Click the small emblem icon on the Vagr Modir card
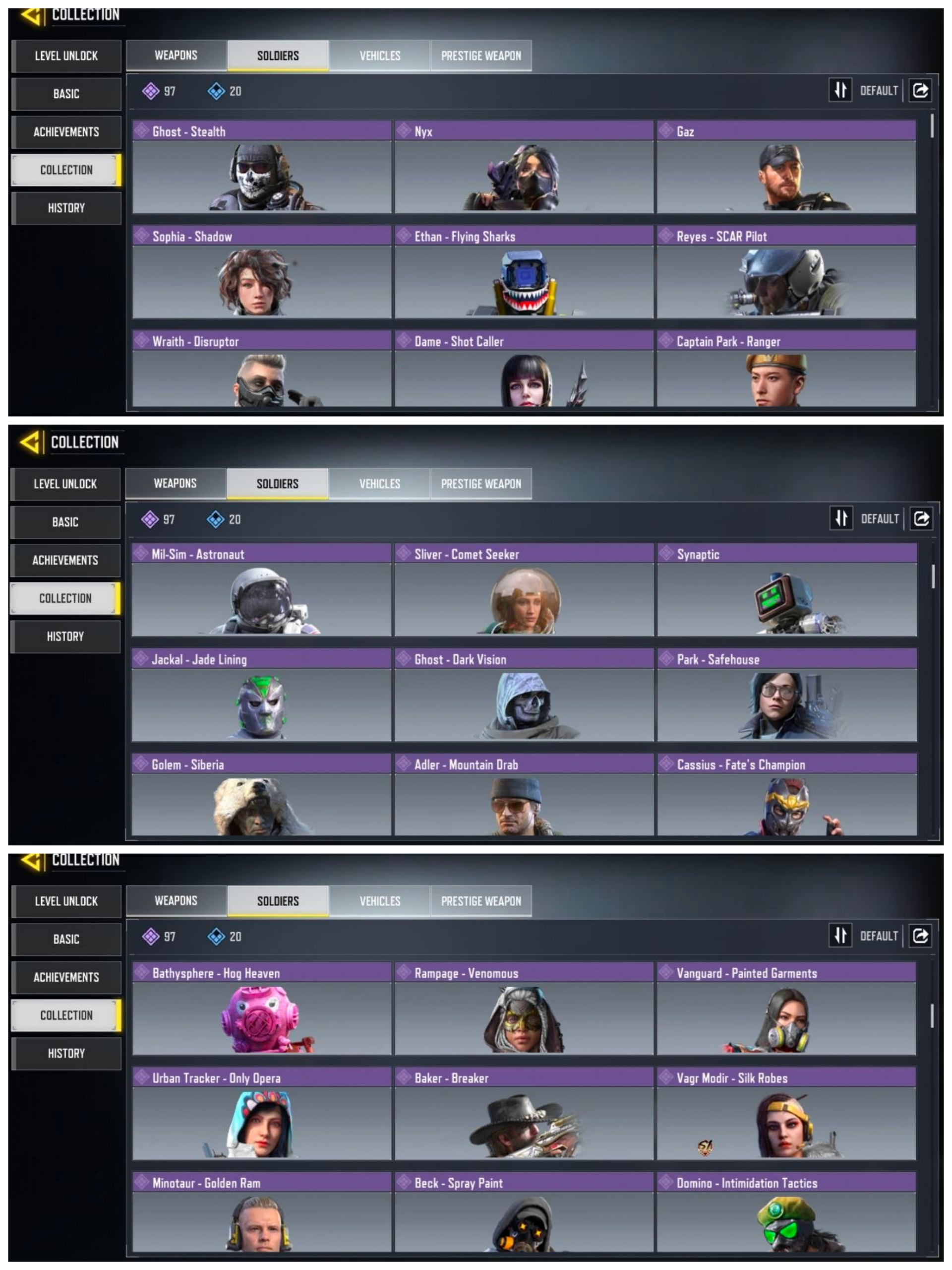 coord(705,1146)
